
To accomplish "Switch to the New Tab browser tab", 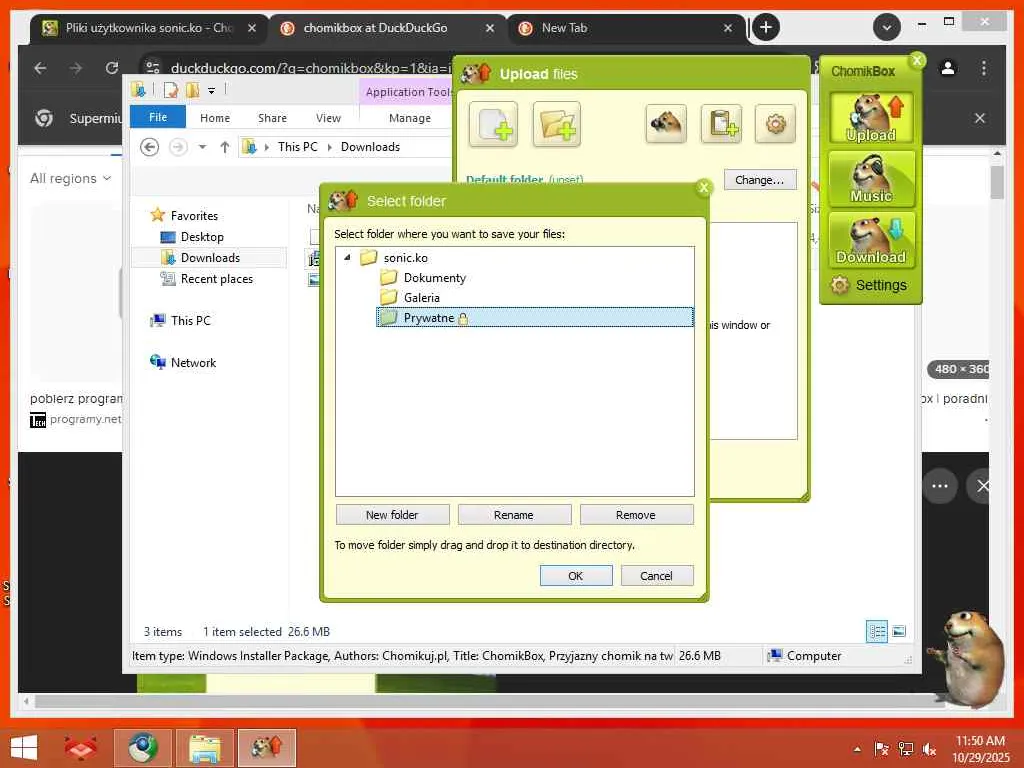I will pos(626,28).
